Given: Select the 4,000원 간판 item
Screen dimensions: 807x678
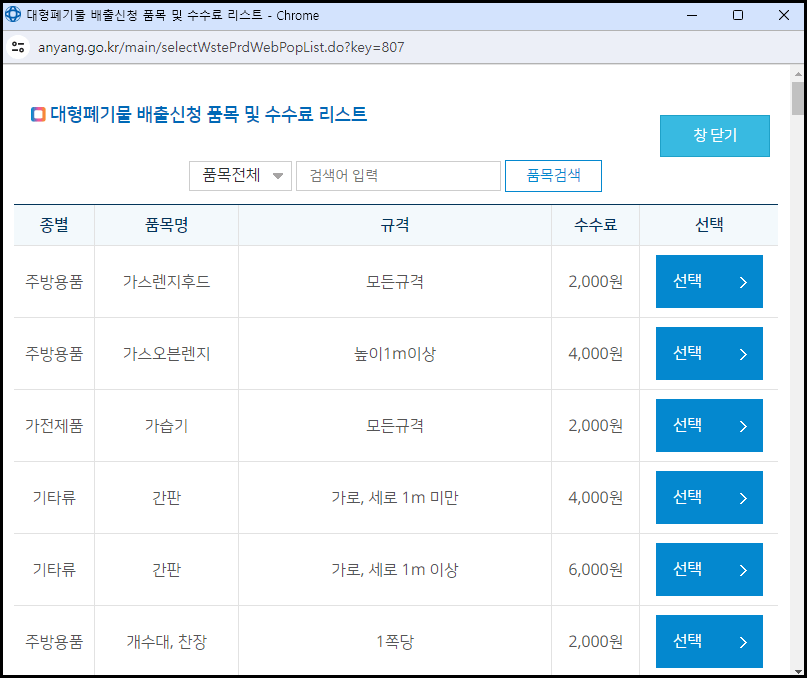Looking at the screenshot, I should pyautogui.click(x=709, y=497).
